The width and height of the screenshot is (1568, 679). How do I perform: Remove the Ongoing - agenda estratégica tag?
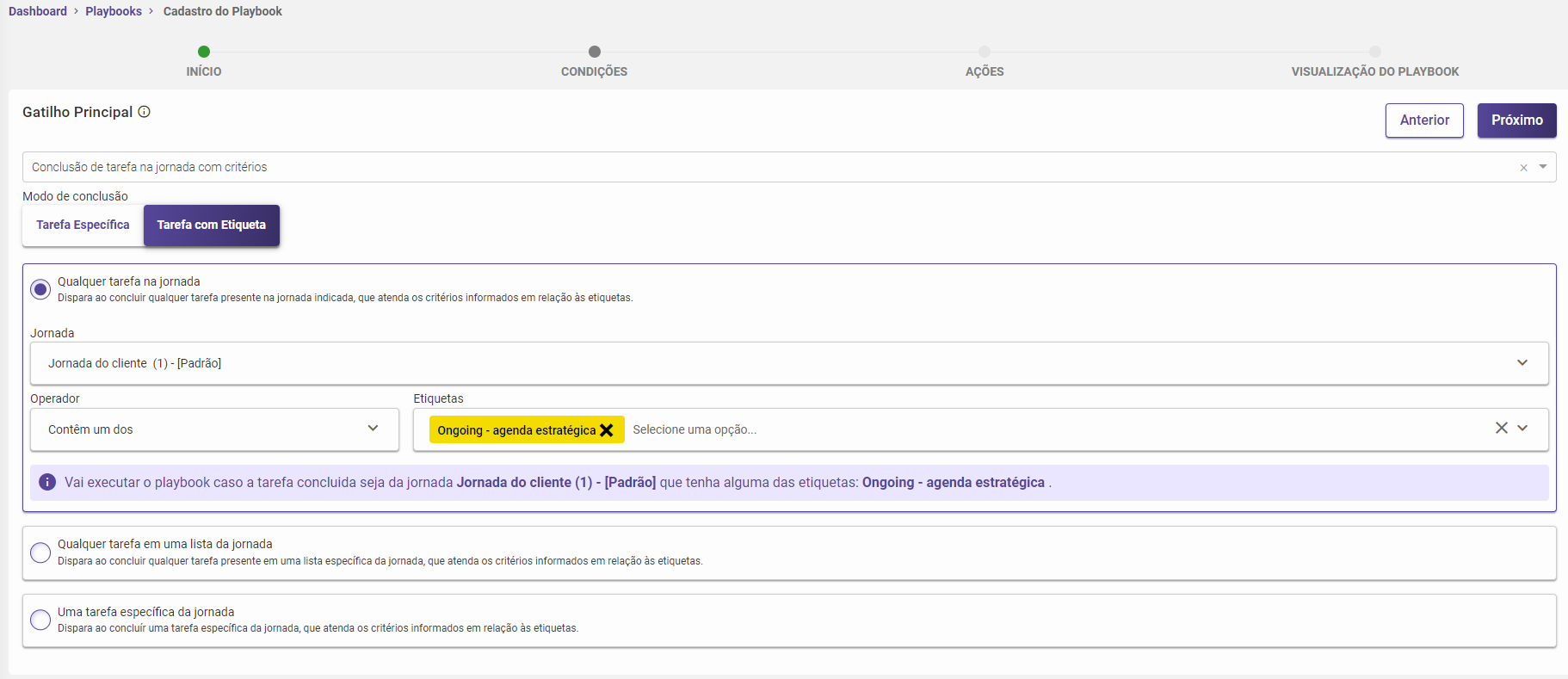pyautogui.click(x=607, y=430)
